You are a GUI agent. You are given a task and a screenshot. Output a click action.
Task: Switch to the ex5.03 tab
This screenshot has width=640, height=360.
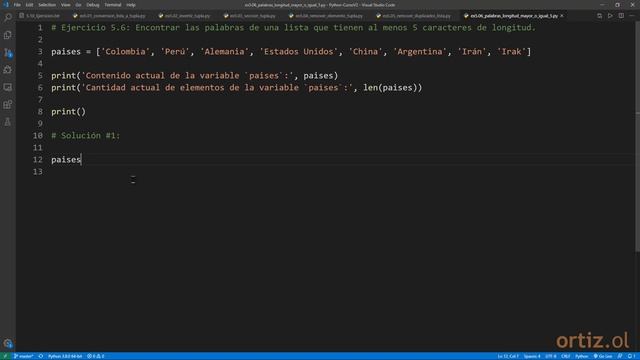point(252,16)
